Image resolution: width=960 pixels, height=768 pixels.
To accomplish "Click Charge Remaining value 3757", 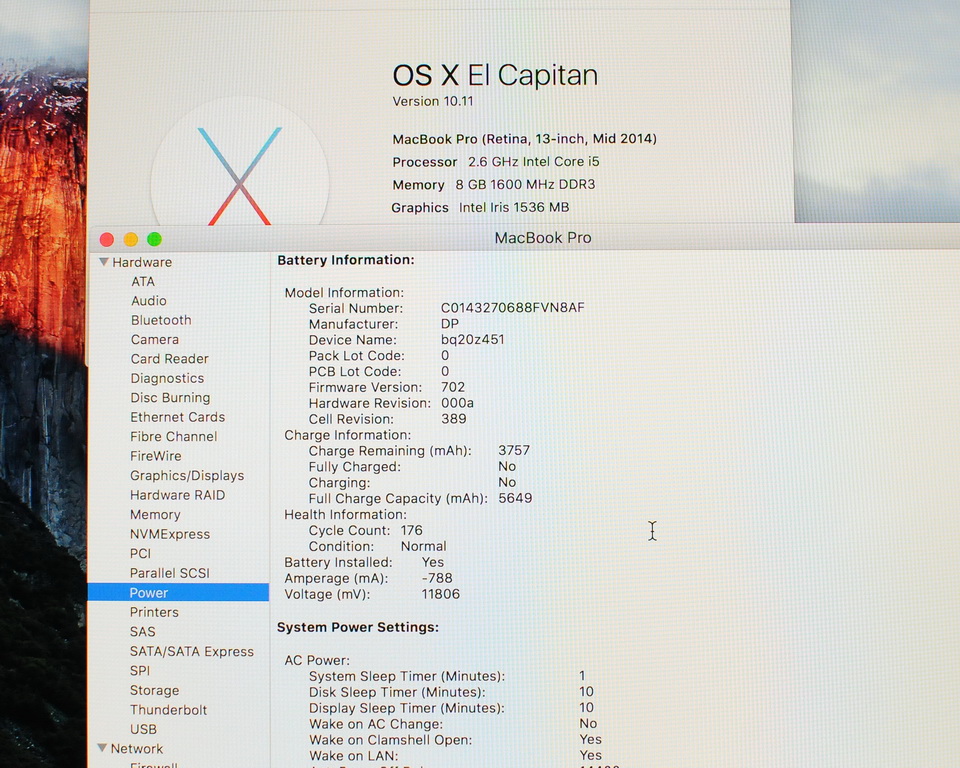I will pos(514,450).
